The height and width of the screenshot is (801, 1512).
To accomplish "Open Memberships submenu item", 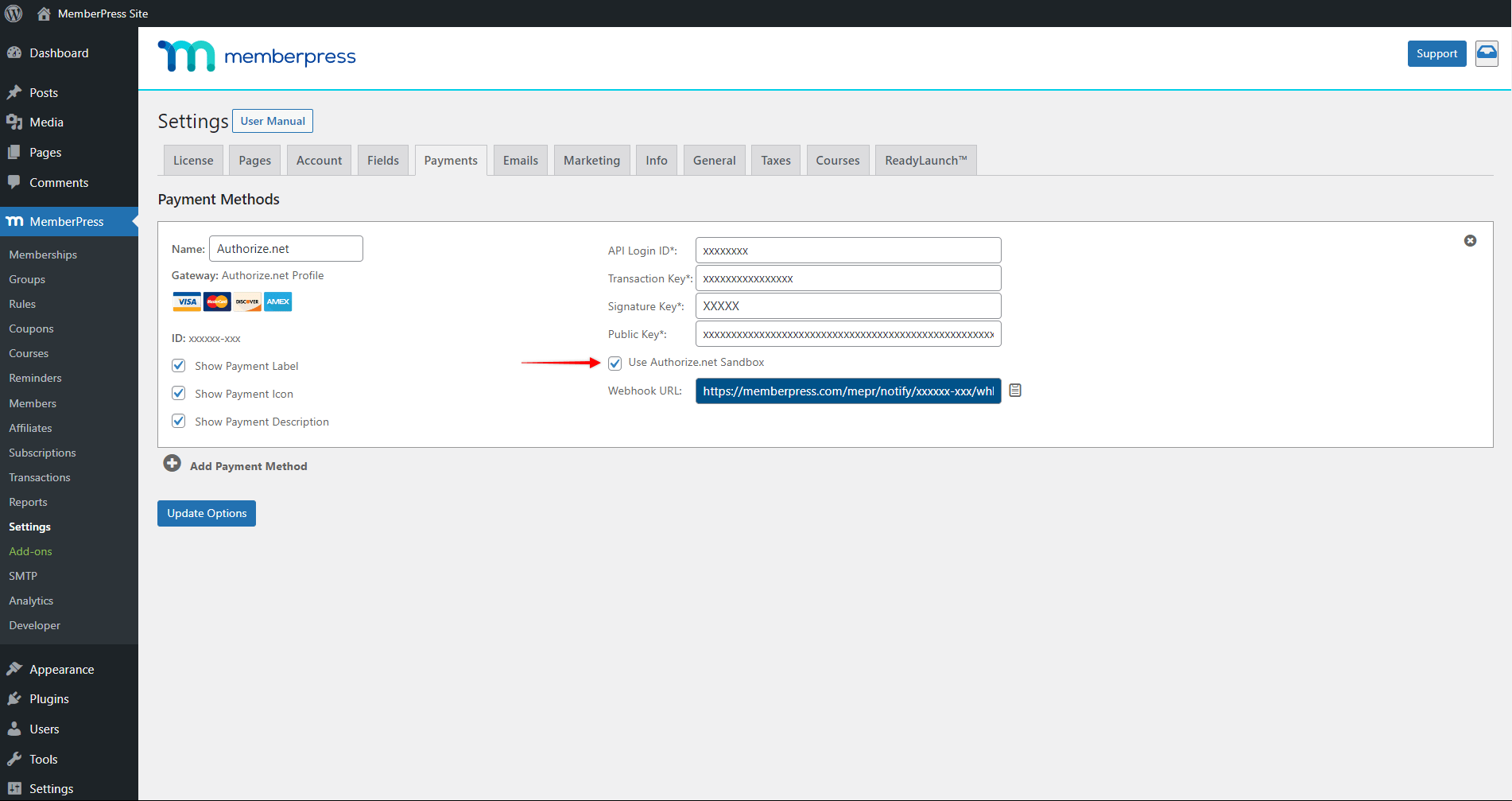I will [43, 255].
